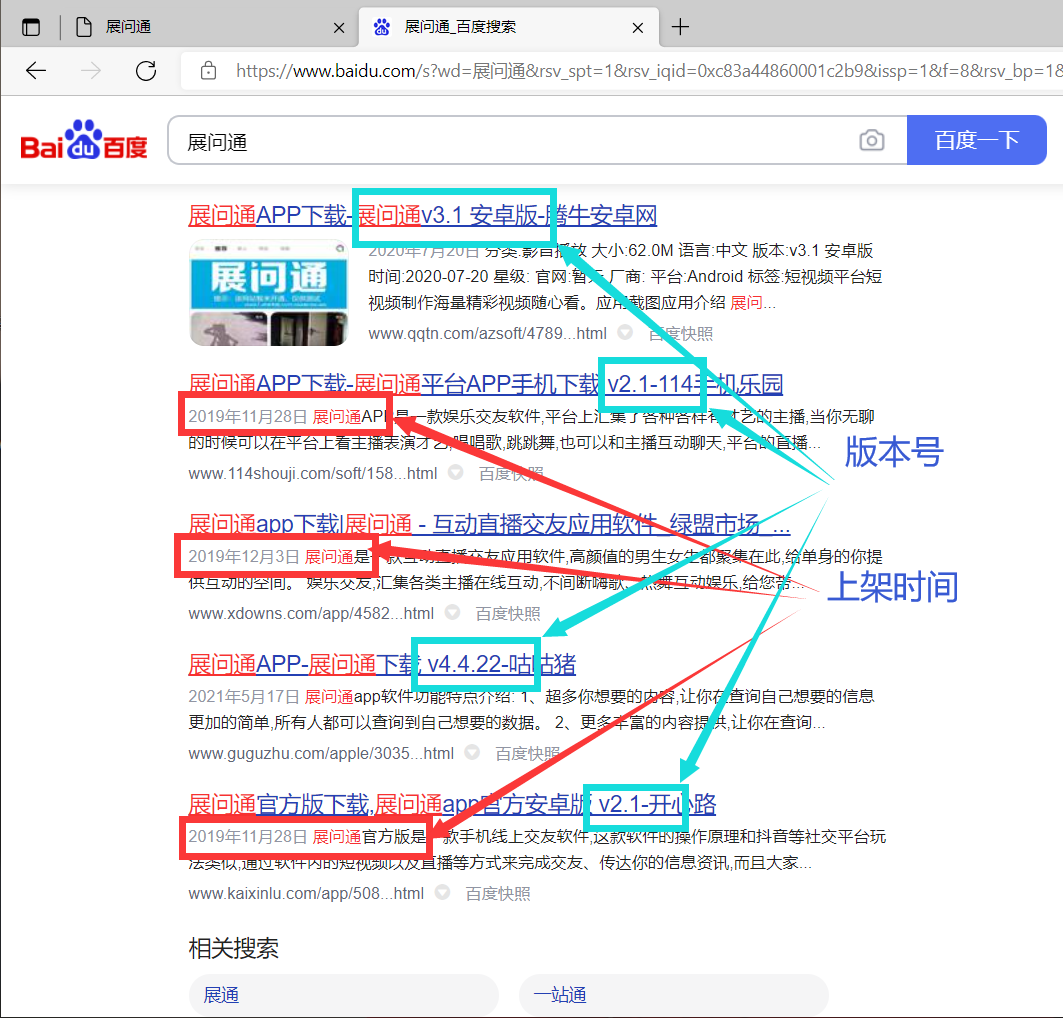The height and width of the screenshot is (1018, 1063).
Task: Open the tab actions menu icon
Action: tap(31, 27)
